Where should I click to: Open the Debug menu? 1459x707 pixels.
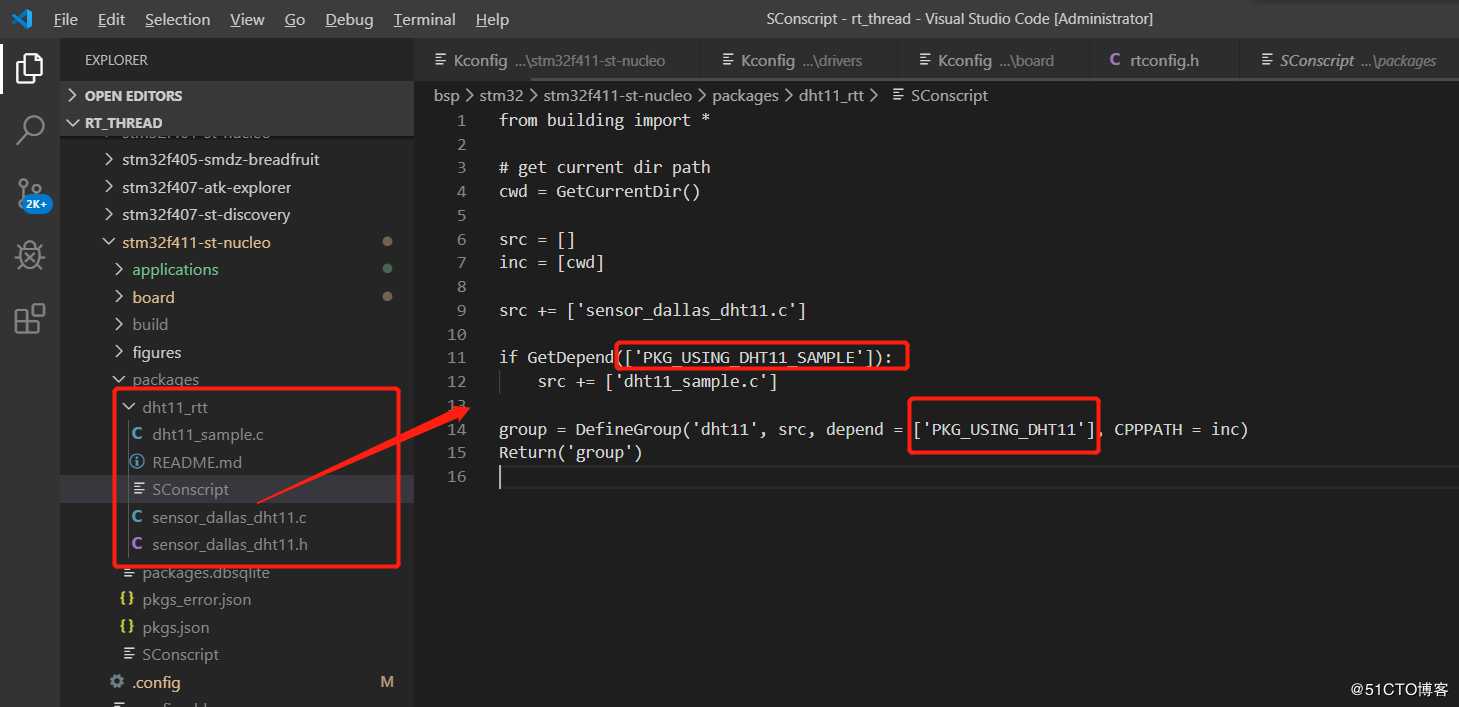(x=349, y=19)
